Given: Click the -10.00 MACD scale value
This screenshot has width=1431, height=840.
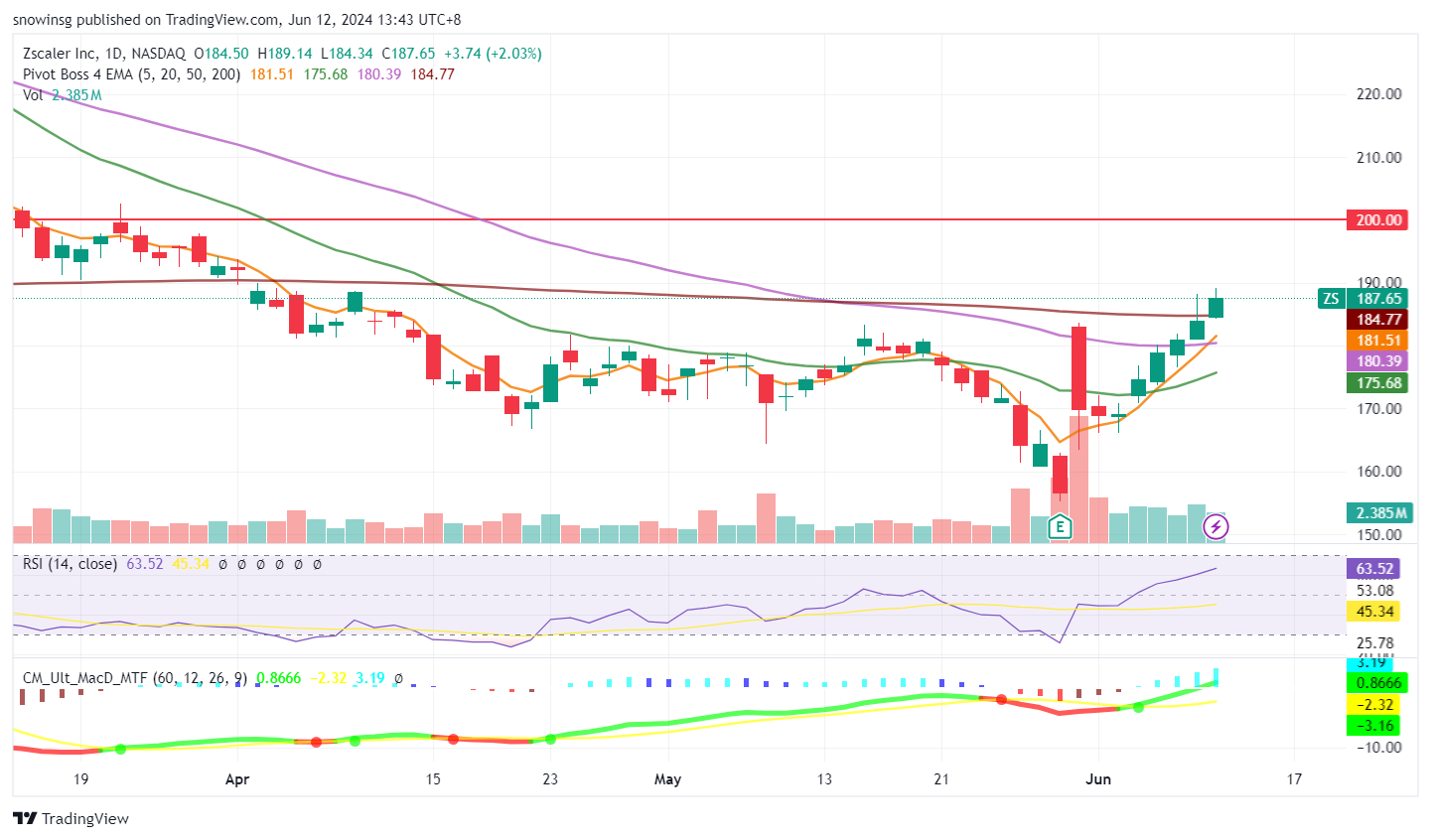Looking at the screenshot, I should (x=1378, y=747).
